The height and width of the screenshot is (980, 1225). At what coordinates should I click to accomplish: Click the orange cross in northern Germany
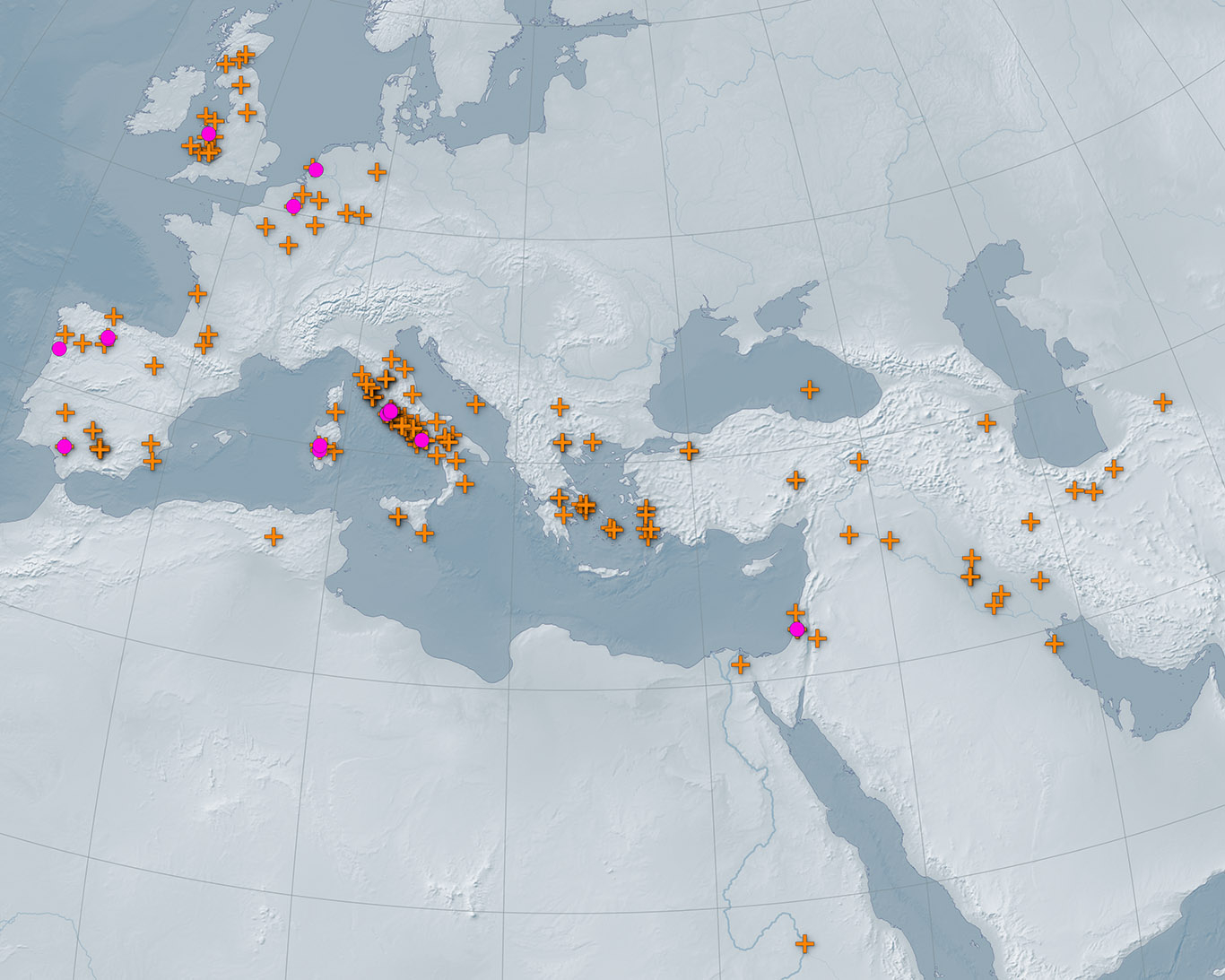(378, 172)
